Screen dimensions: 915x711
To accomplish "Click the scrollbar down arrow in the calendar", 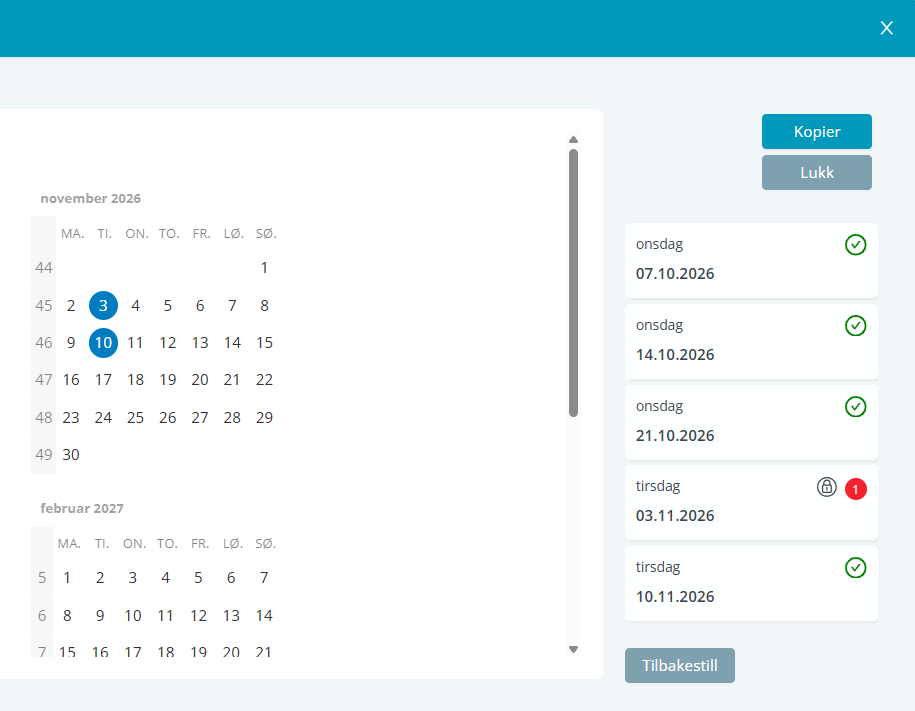I will point(573,649).
